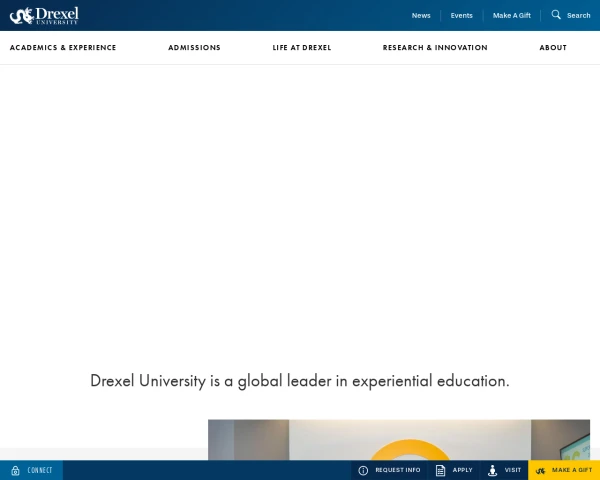600x480 pixels.
Task: Open the Life at Drexel menu
Action: tap(302, 48)
